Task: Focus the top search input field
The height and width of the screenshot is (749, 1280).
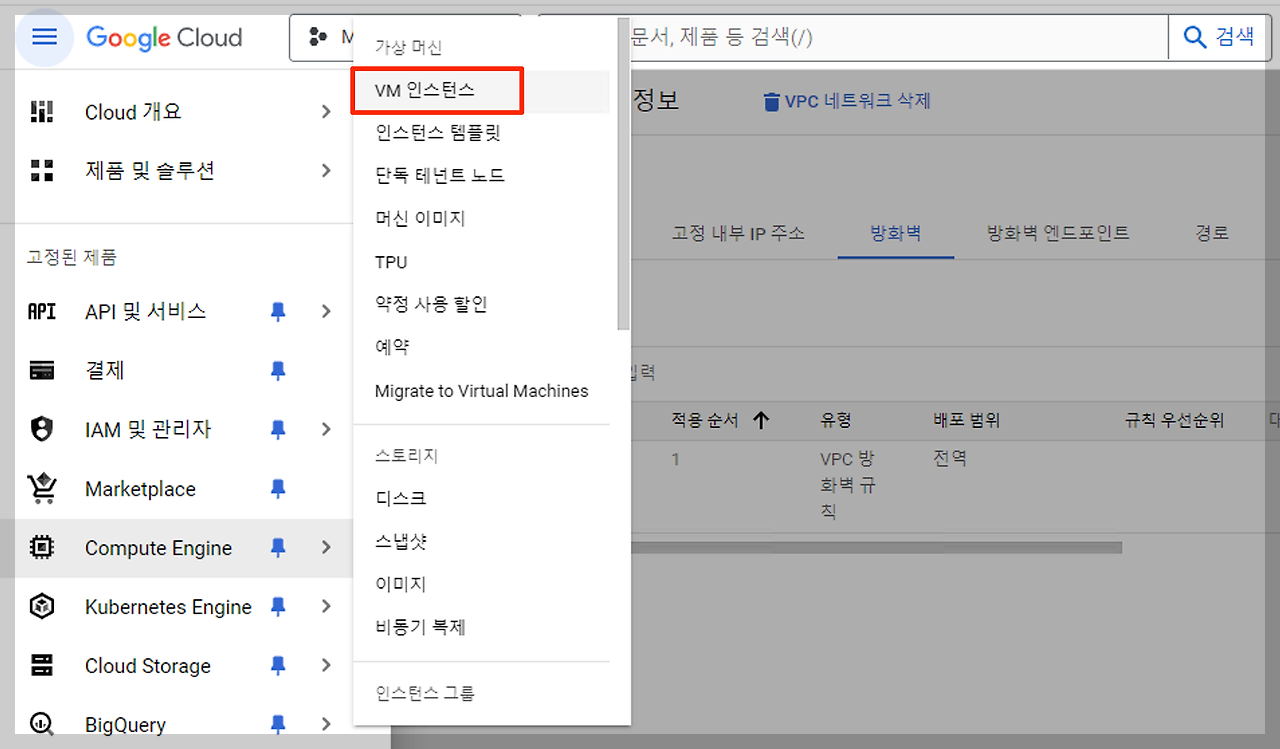Action: click(x=898, y=38)
